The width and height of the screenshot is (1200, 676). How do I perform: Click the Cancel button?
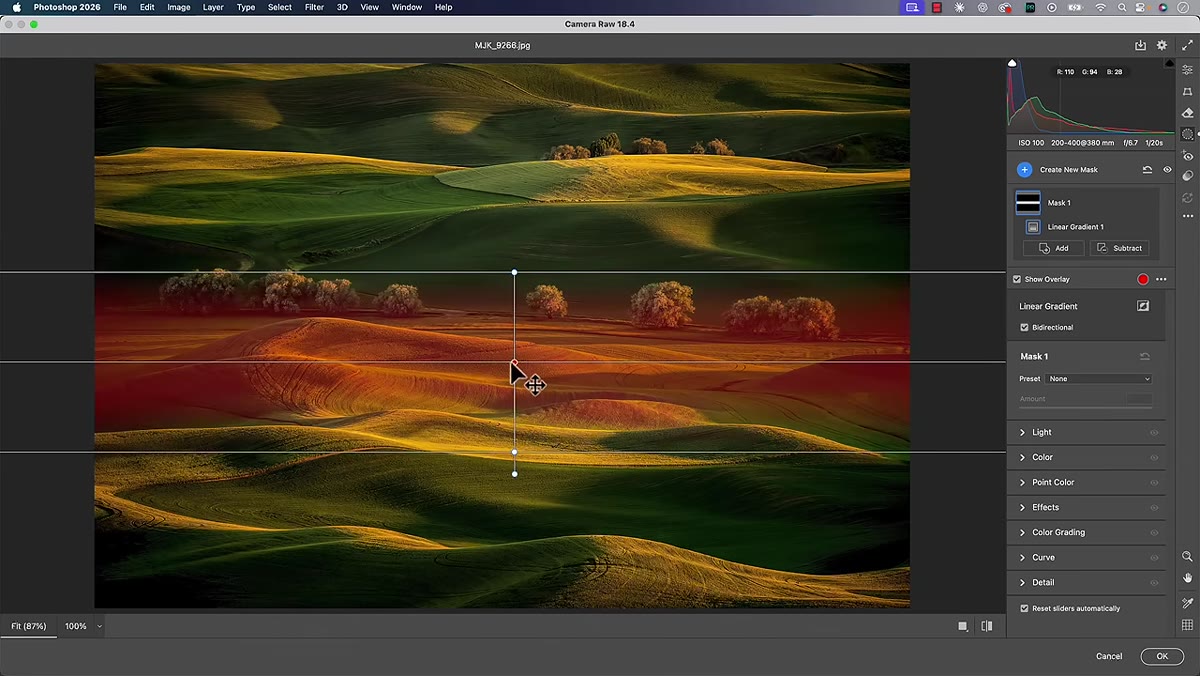pyautogui.click(x=1109, y=656)
